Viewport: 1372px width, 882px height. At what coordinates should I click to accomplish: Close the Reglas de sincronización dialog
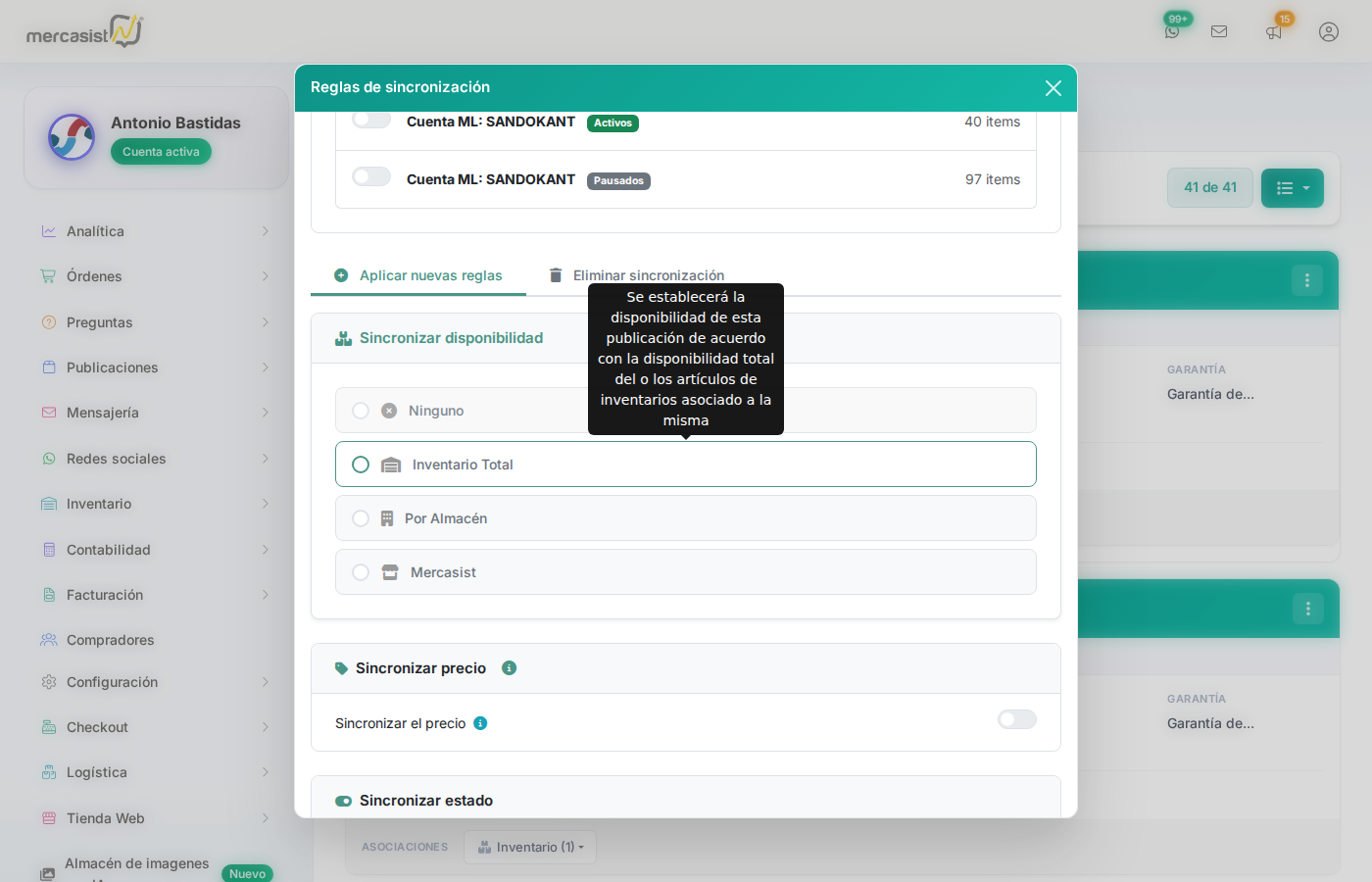point(1053,88)
